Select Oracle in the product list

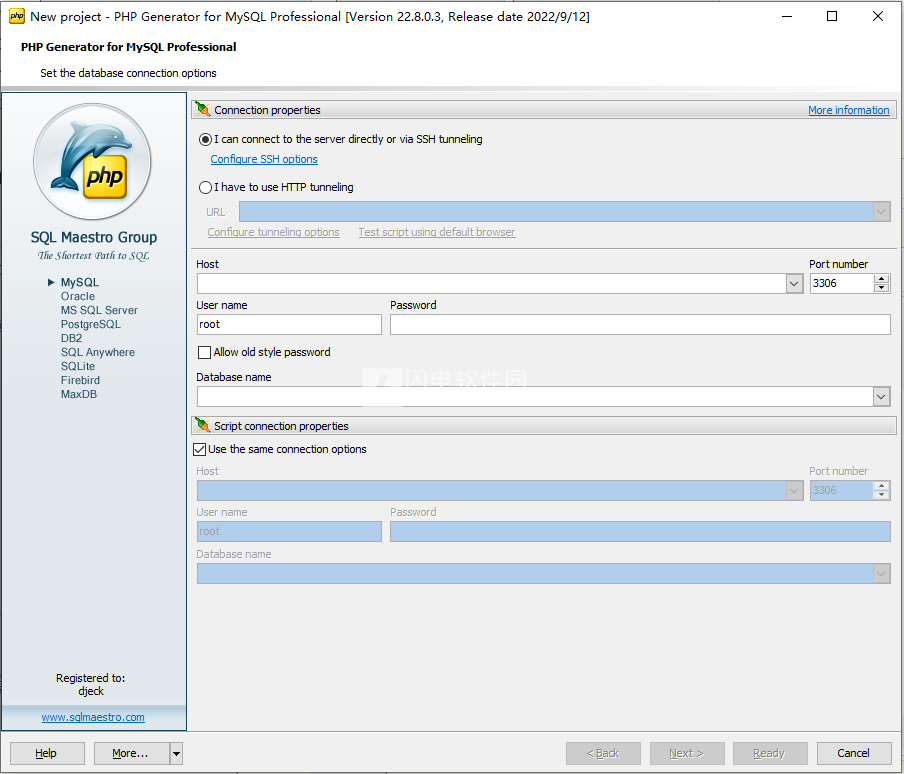(x=78, y=296)
